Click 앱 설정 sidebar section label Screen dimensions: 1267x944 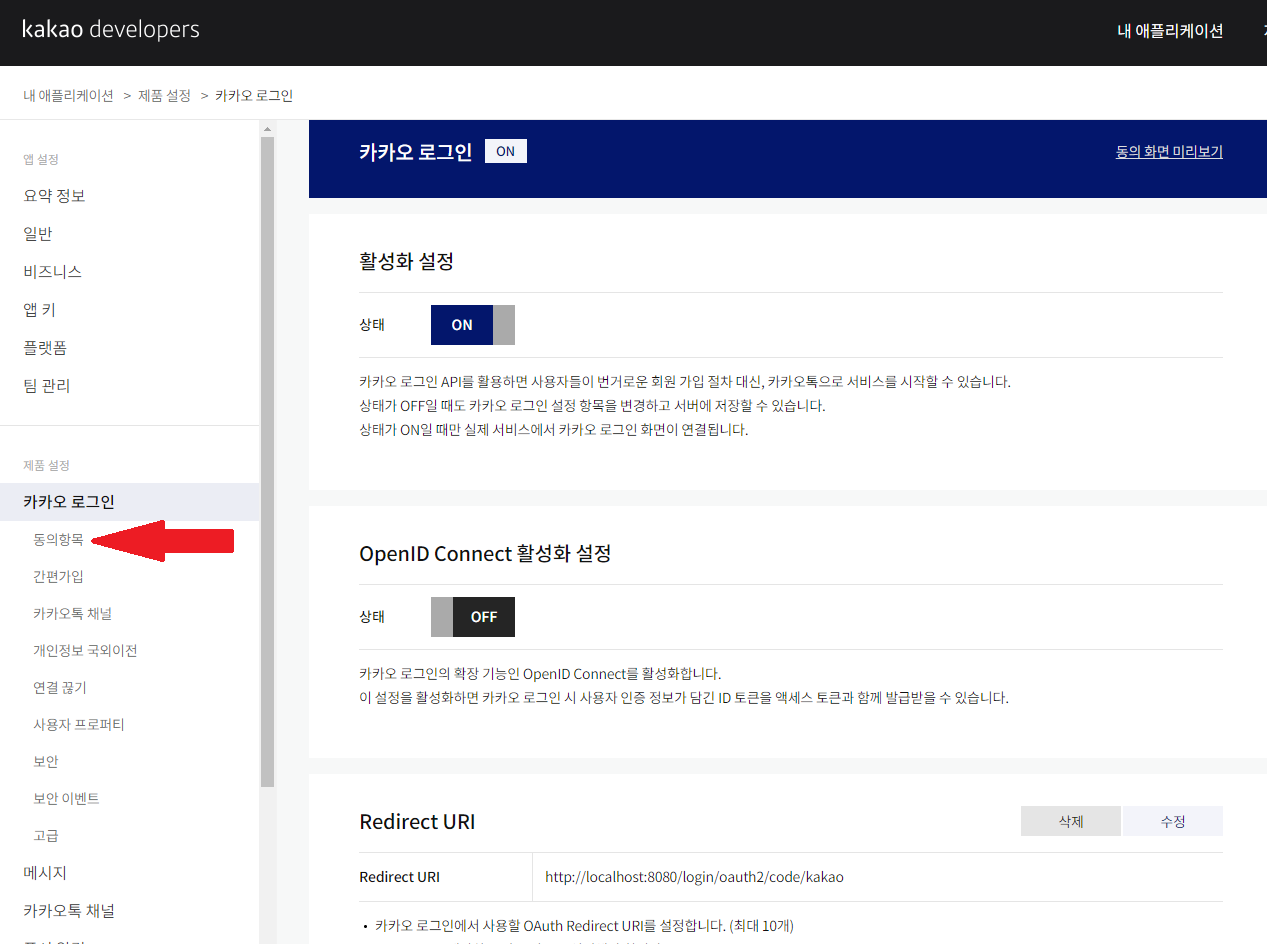click(x=41, y=159)
